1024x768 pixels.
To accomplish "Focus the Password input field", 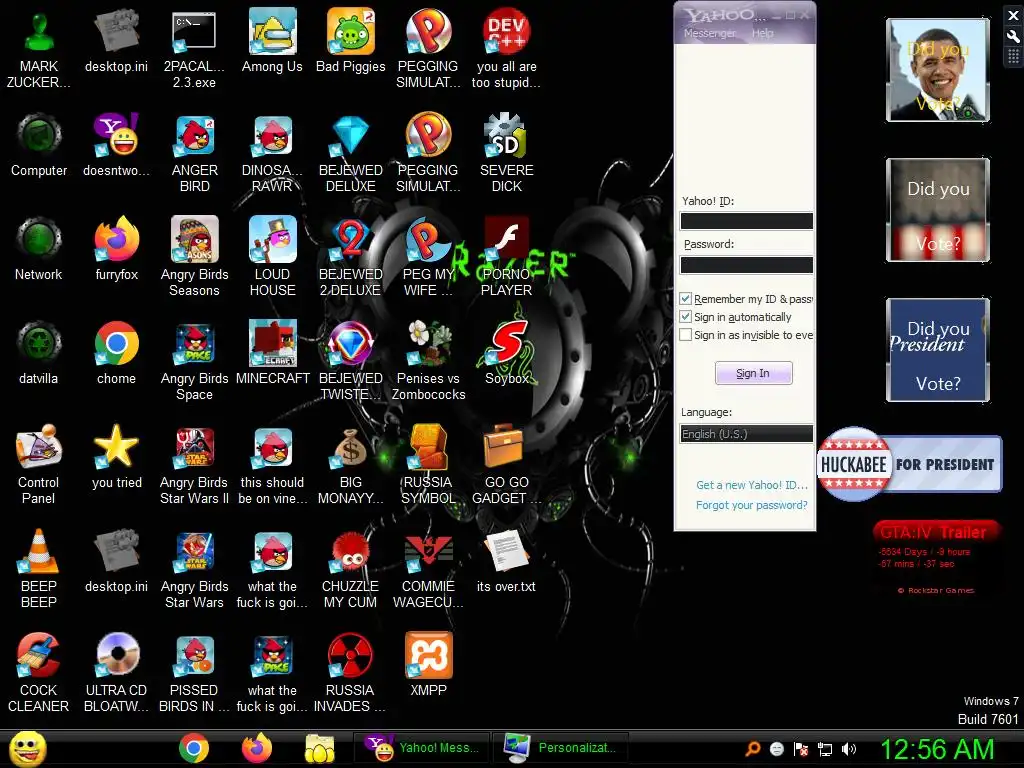I will 746,264.
